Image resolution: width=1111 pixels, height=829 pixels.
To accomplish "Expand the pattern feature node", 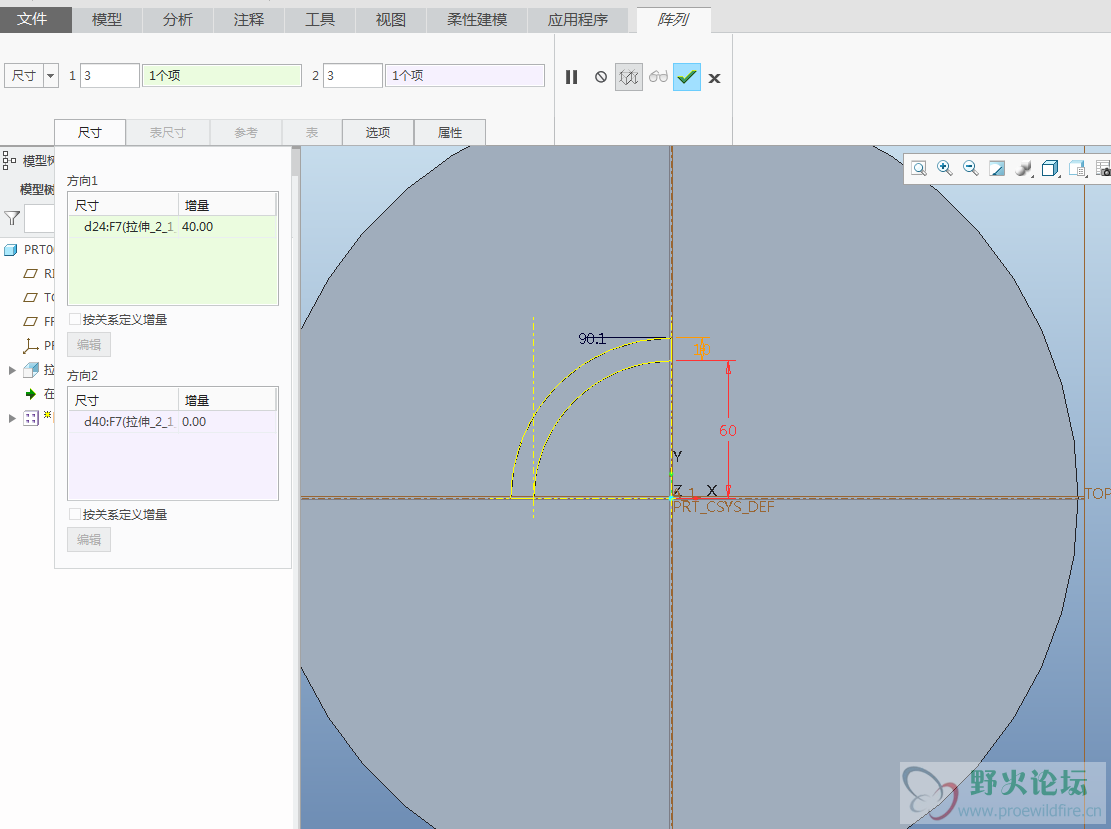I will coord(12,418).
